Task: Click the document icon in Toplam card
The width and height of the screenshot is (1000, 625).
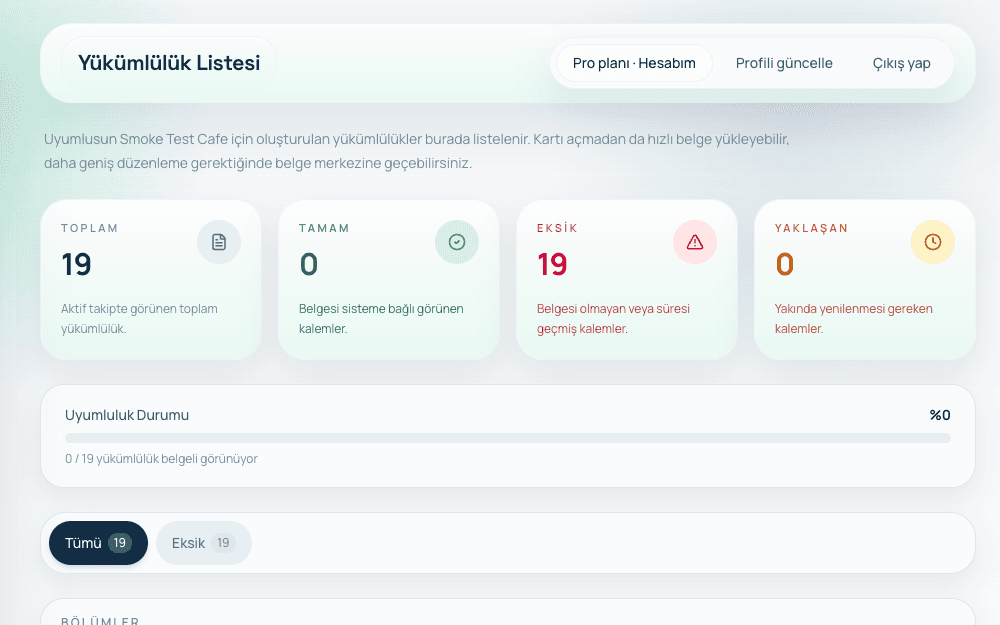Action: [x=219, y=242]
